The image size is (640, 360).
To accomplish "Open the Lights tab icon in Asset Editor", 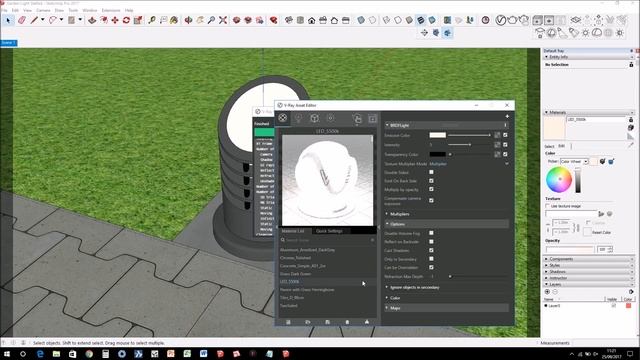I will tap(298, 118).
